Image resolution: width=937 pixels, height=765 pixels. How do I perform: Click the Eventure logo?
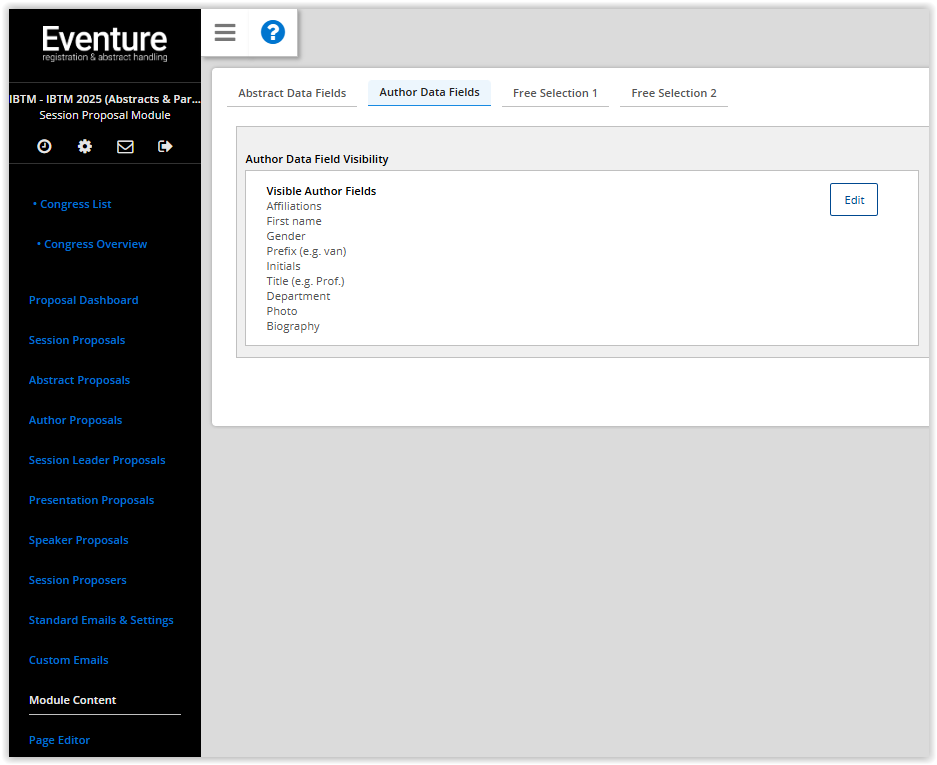104,40
